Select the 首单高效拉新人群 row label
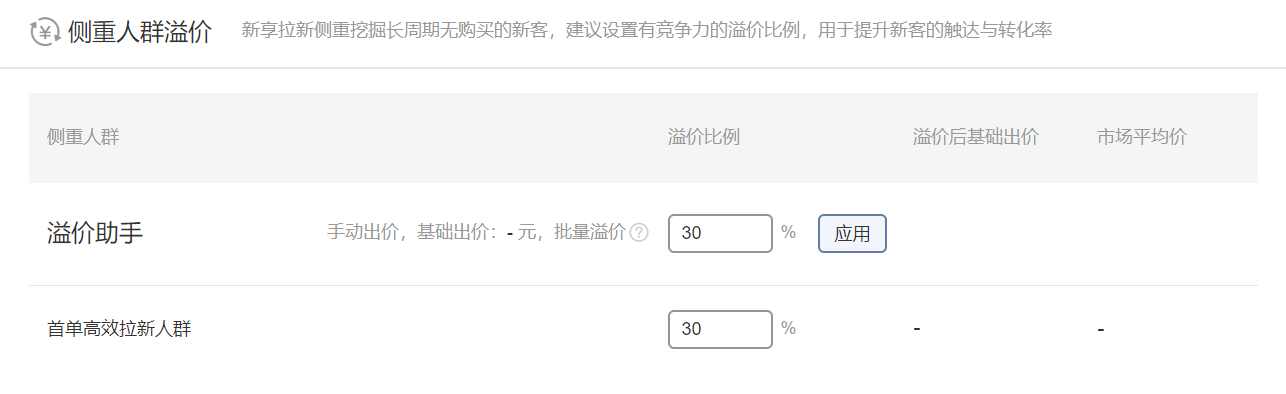Viewport: 1286px width, 394px height. point(119,328)
